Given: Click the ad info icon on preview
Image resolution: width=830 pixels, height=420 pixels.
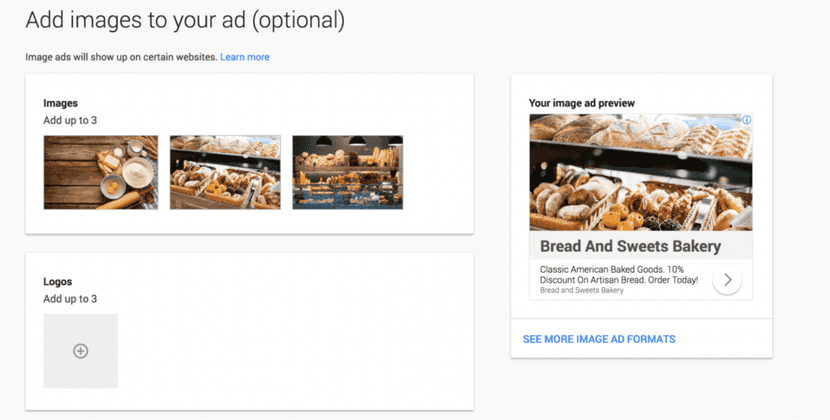Looking at the screenshot, I should (746, 121).
